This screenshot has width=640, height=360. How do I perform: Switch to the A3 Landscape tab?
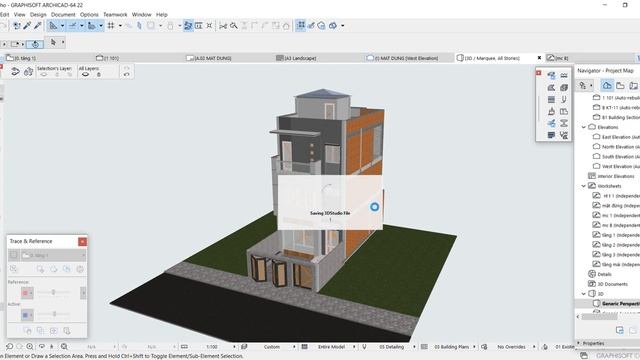[300, 58]
